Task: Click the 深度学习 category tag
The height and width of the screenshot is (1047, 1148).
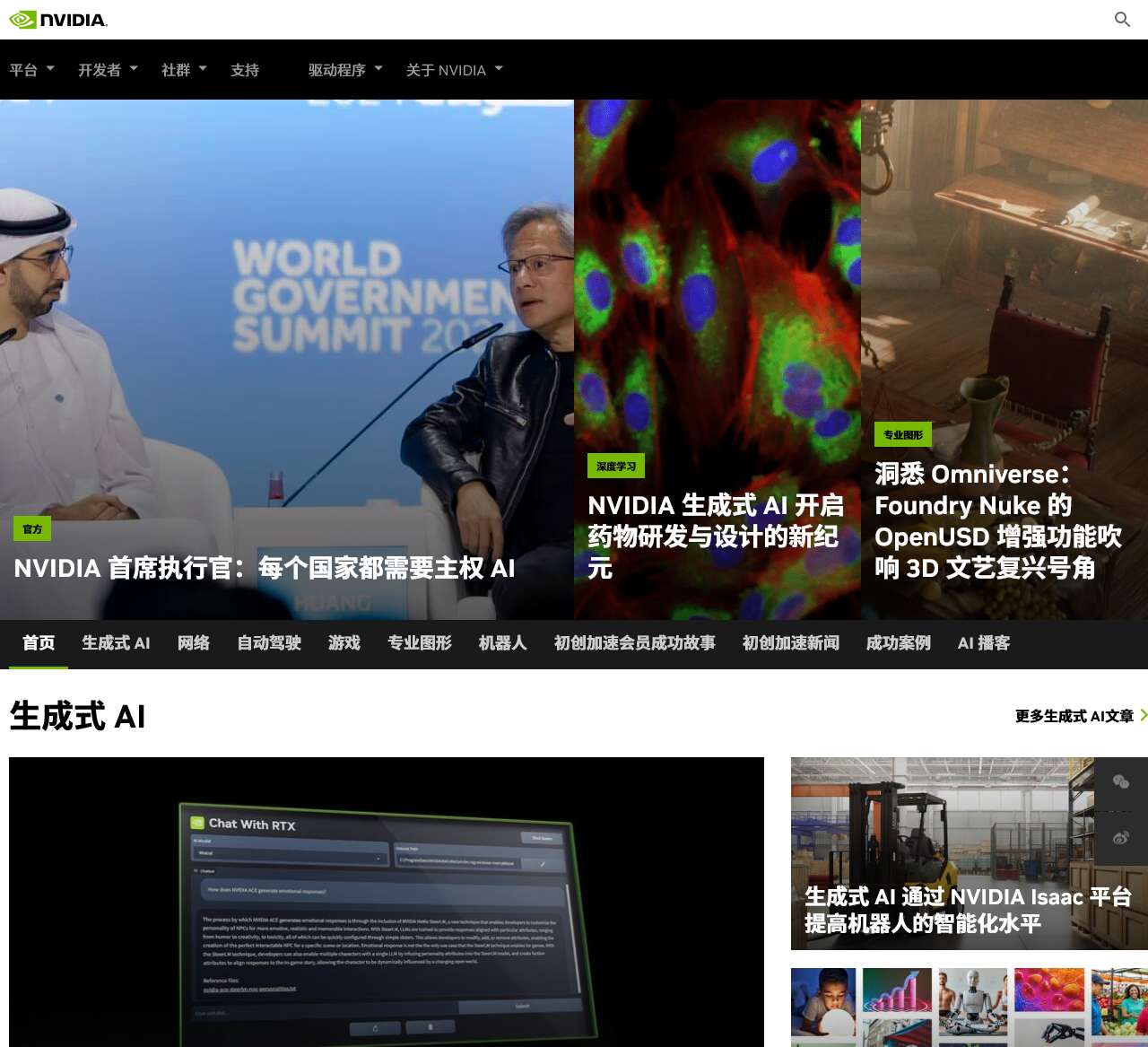Action: pyautogui.click(x=616, y=467)
